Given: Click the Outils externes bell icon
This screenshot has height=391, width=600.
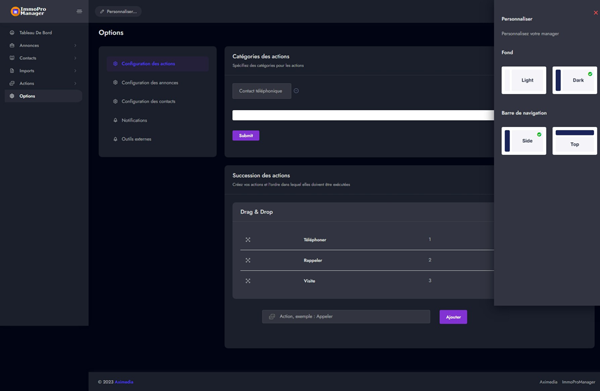Looking at the screenshot, I should point(115,139).
